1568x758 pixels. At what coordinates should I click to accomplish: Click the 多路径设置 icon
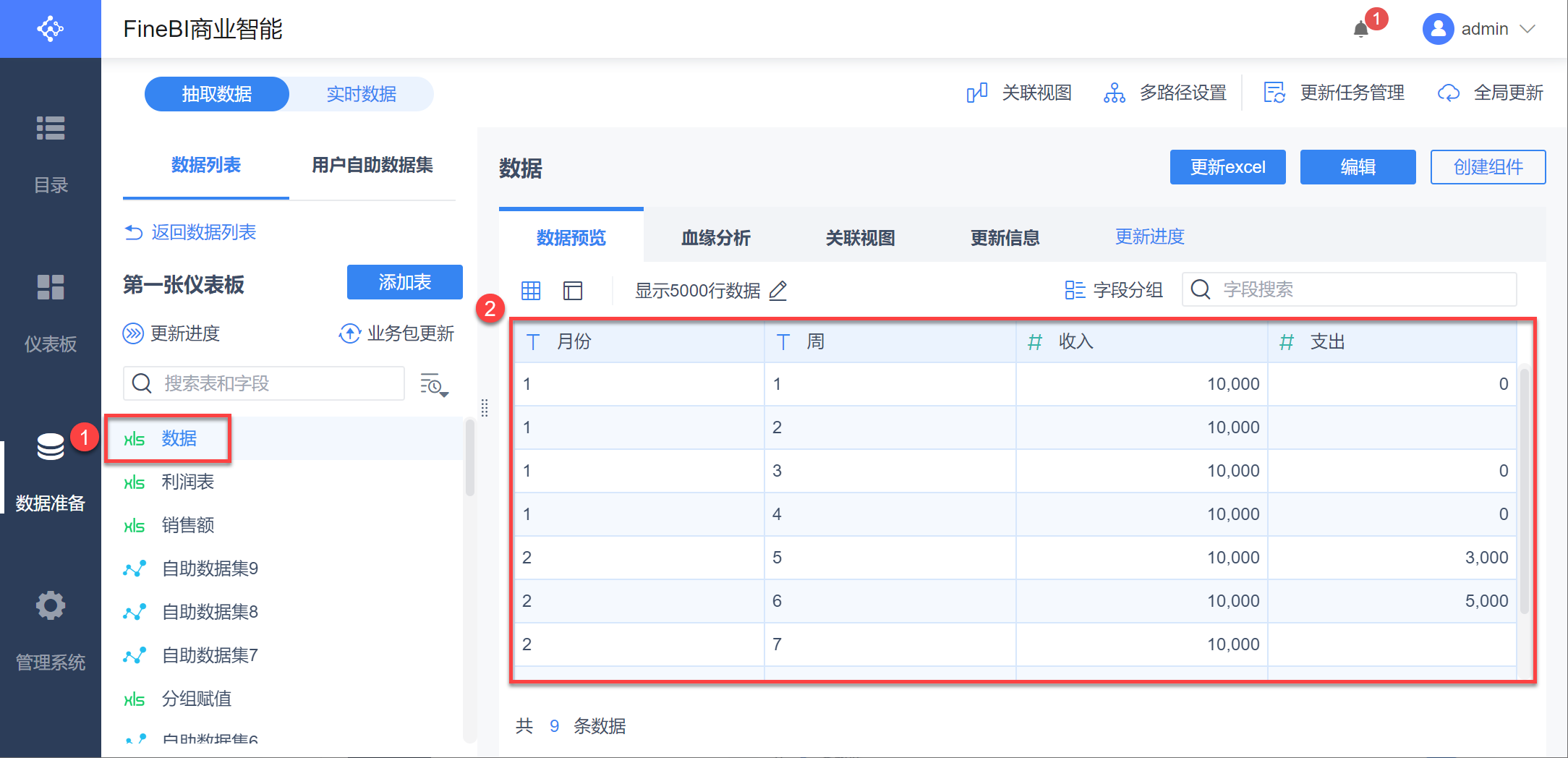[x=1114, y=93]
